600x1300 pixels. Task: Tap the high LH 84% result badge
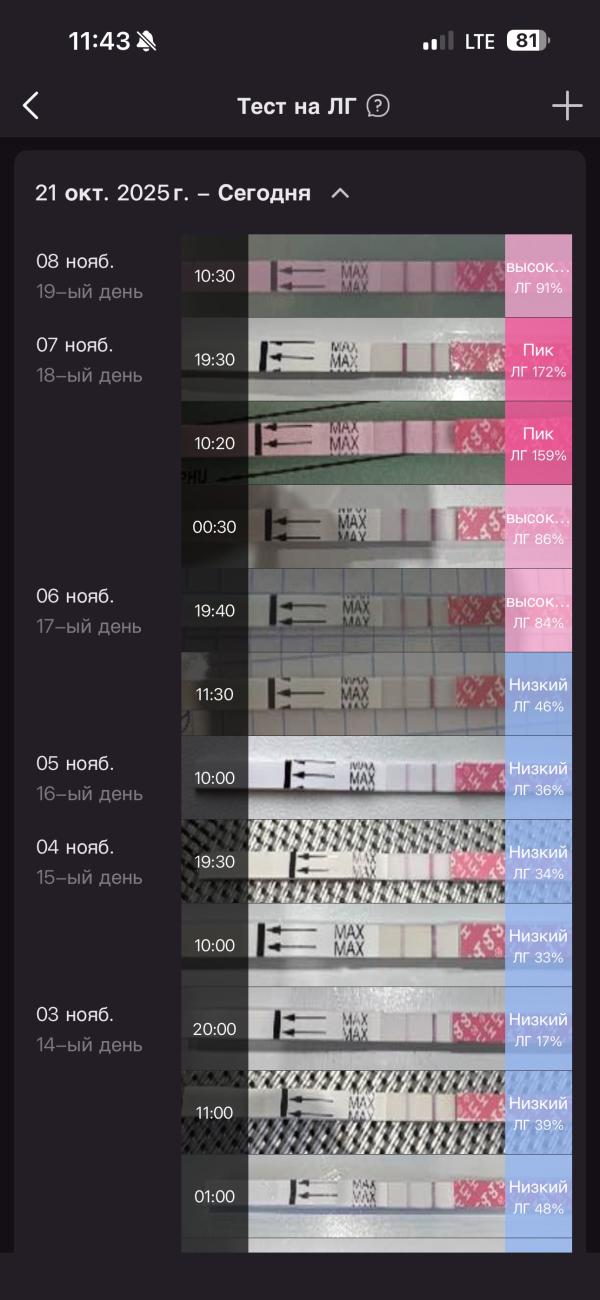pos(538,611)
